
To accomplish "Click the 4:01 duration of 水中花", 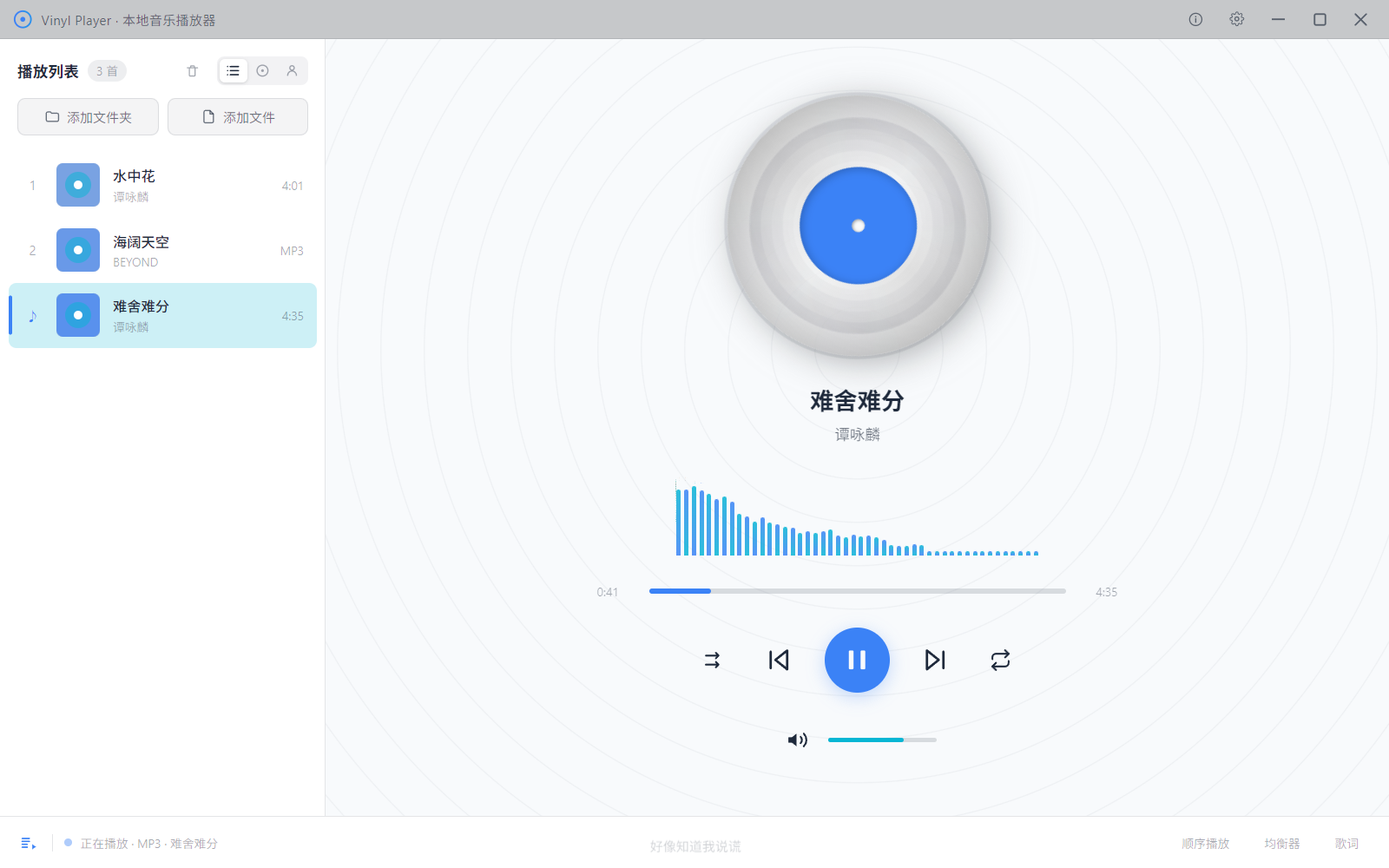I will pyautogui.click(x=293, y=186).
